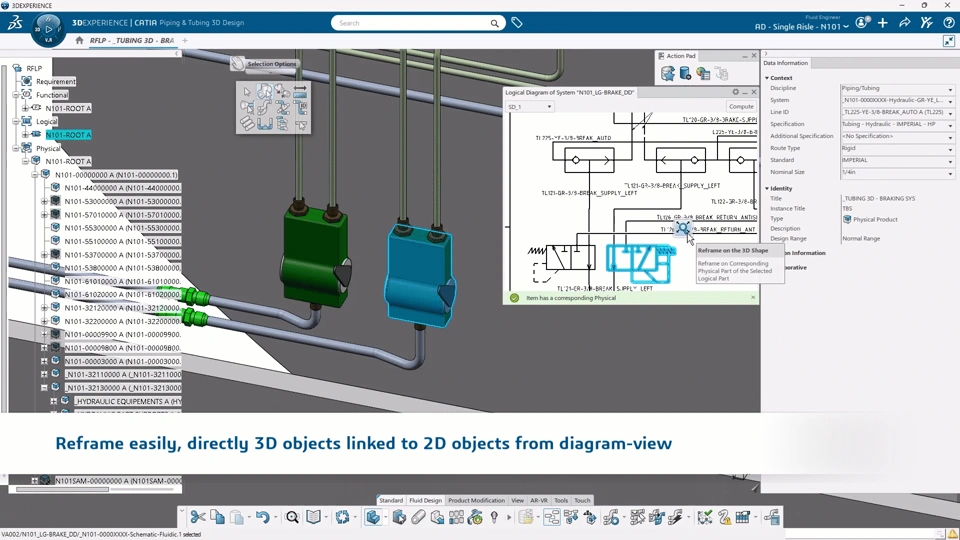The height and width of the screenshot is (540, 960).
Task: Open the user profile icon in top bar
Action: point(861,23)
